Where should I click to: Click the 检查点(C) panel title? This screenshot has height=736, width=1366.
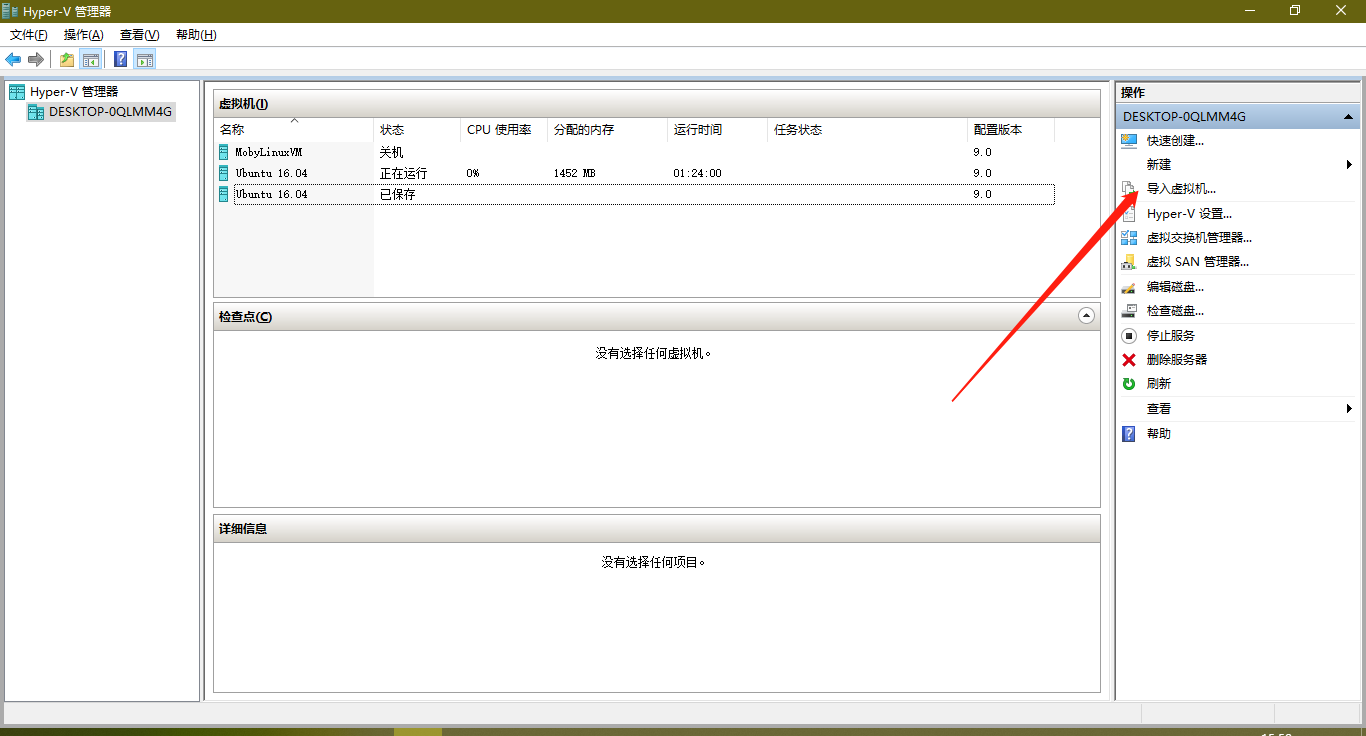click(246, 317)
